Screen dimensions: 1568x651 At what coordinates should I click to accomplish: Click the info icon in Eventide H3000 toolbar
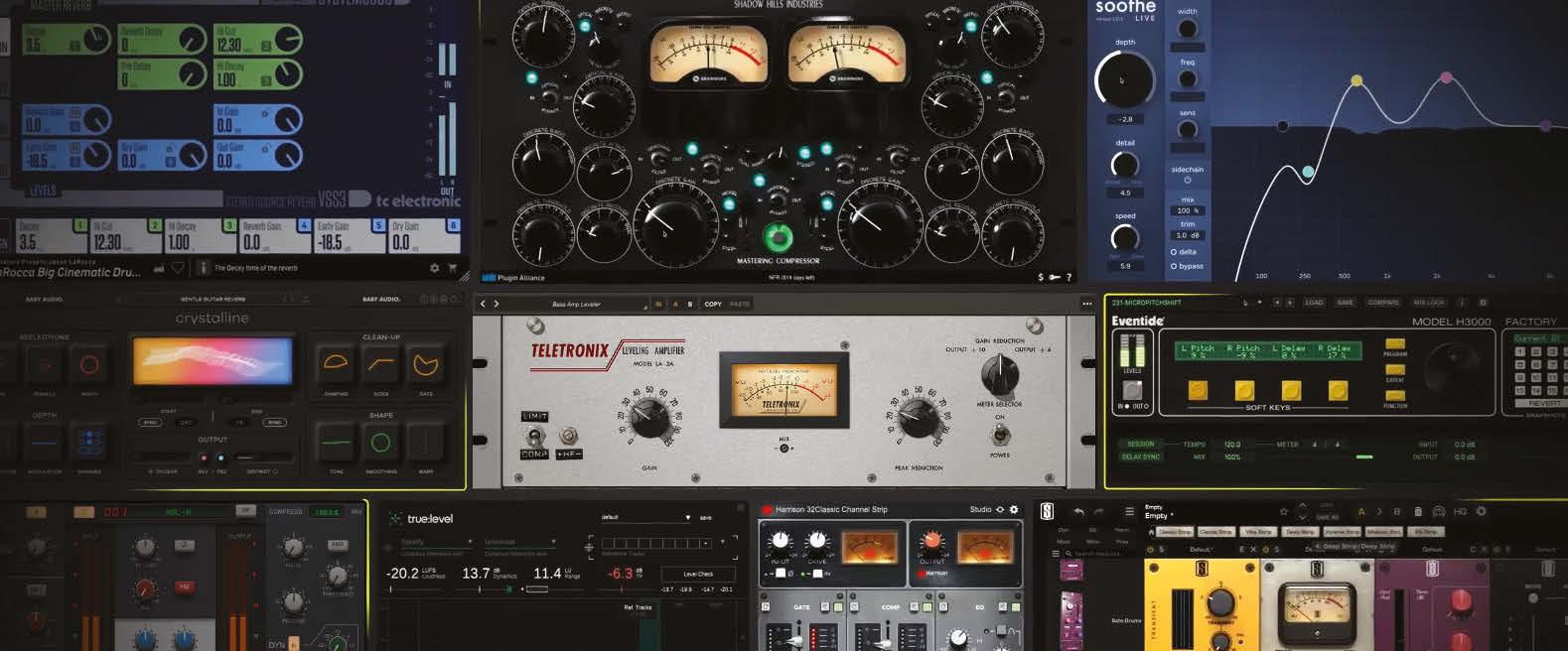1460,302
